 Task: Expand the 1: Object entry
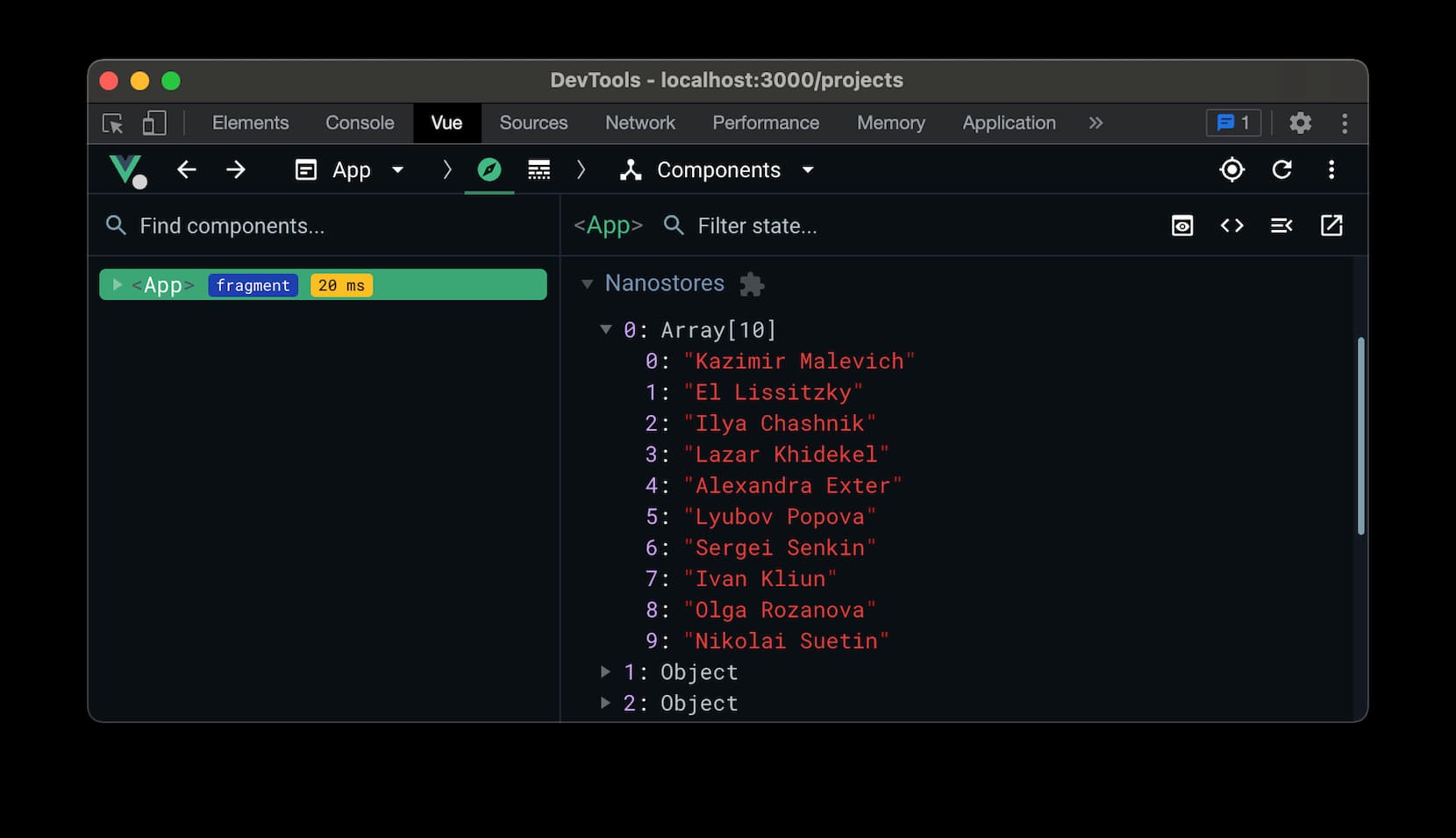(x=605, y=671)
